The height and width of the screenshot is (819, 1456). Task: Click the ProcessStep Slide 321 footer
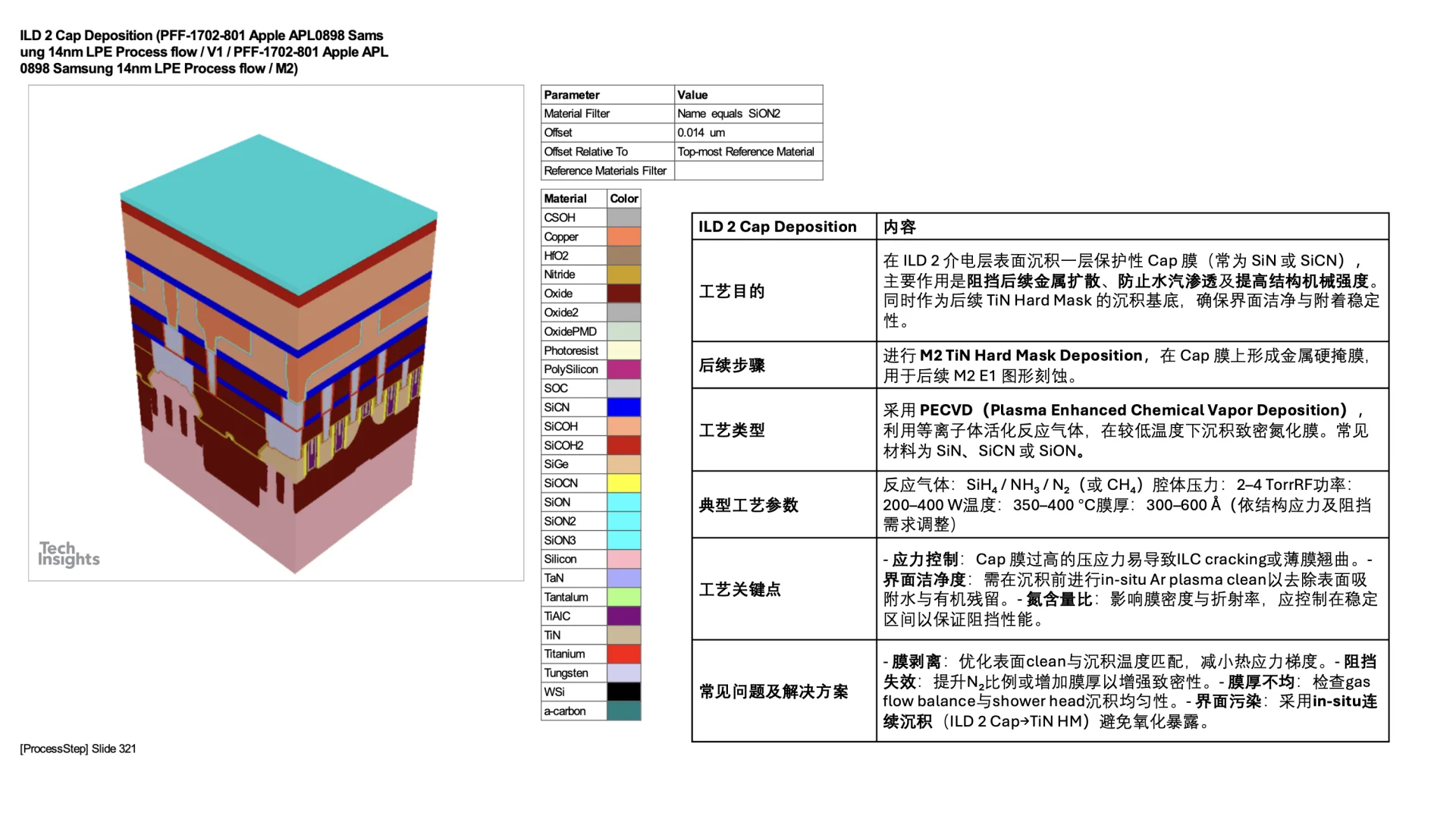[x=78, y=748]
